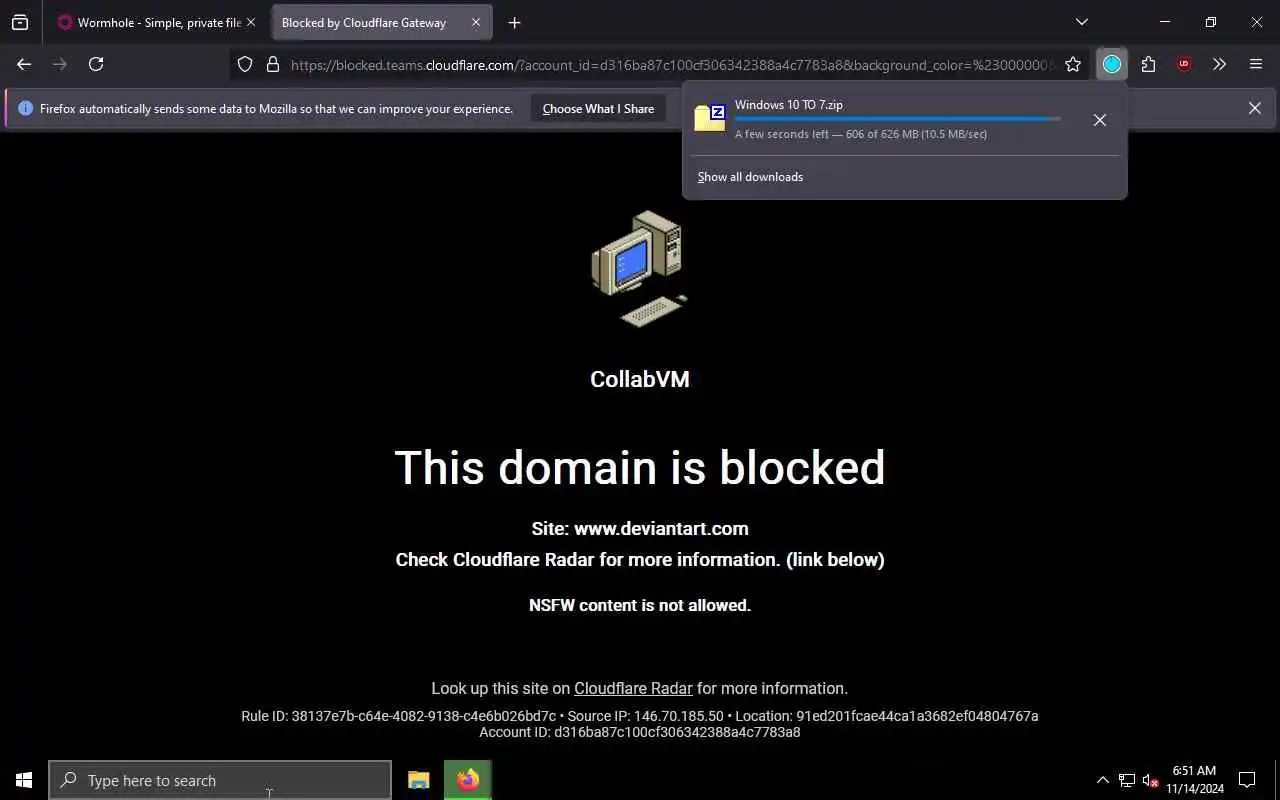Open Firefox View tab icon

pos(20,22)
